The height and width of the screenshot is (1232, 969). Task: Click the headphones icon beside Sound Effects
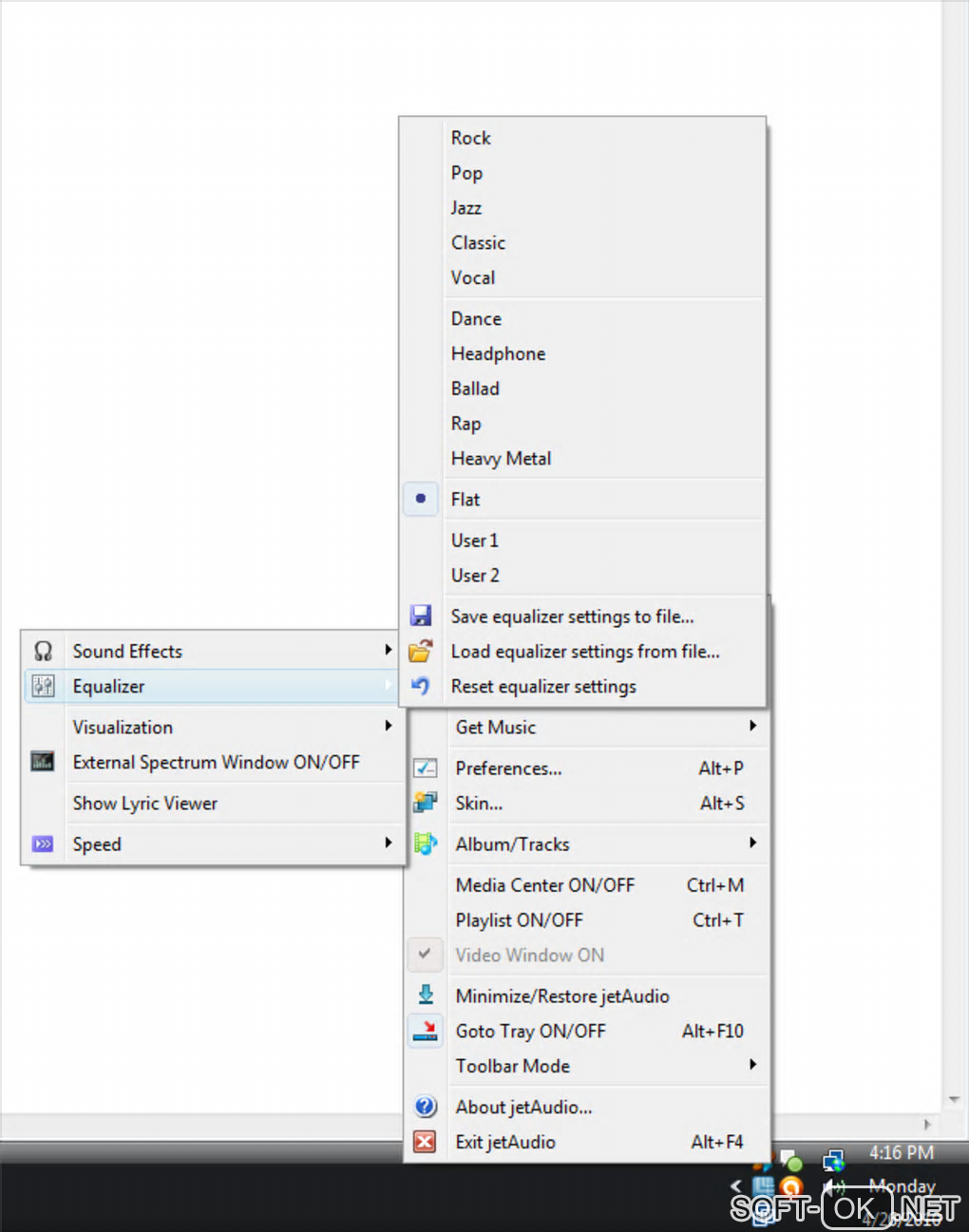[43, 651]
